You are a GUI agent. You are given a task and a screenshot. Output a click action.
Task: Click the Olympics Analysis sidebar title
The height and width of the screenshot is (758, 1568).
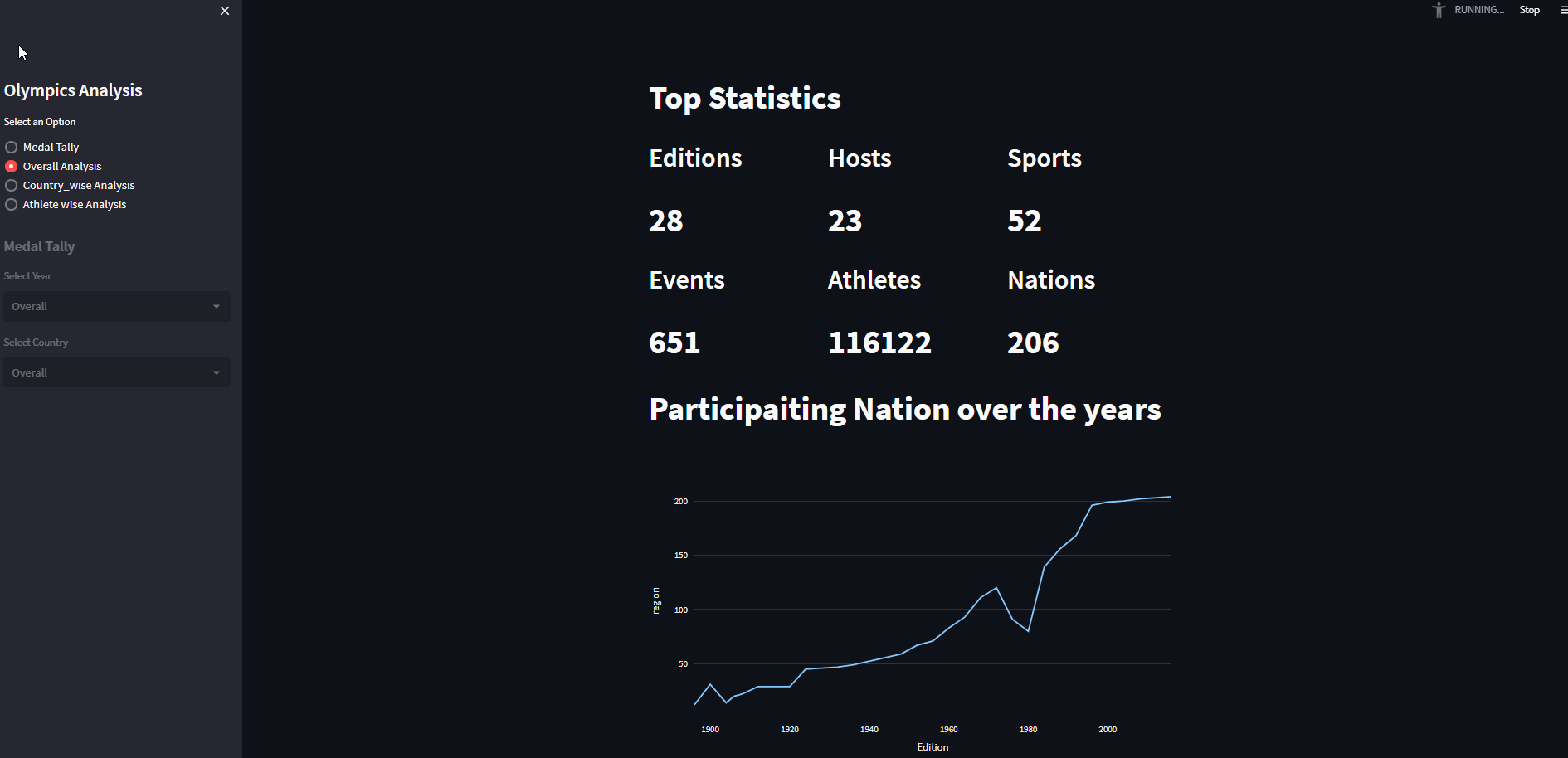pos(73,90)
